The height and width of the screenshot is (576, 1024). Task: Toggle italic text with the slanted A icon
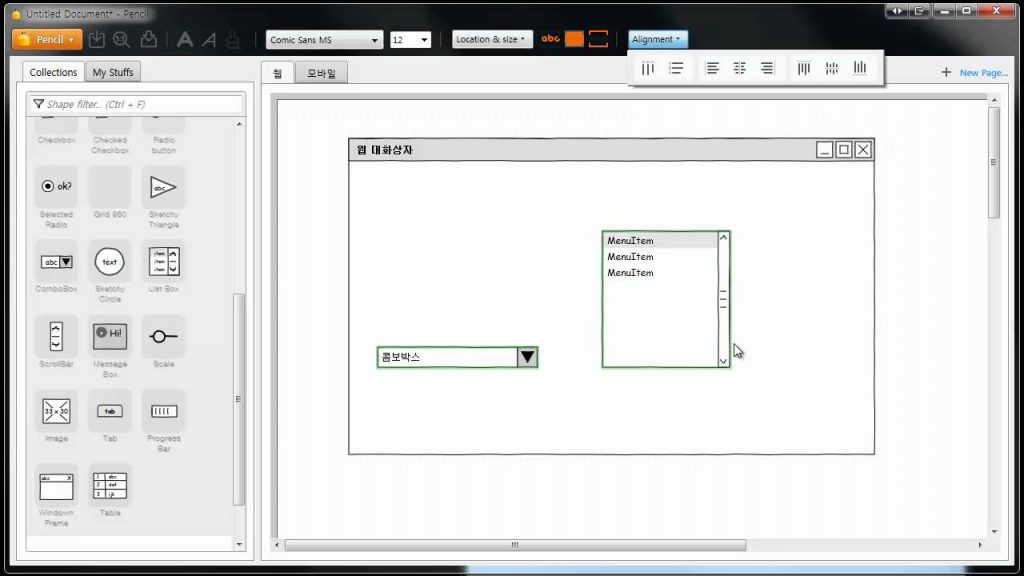(209, 40)
